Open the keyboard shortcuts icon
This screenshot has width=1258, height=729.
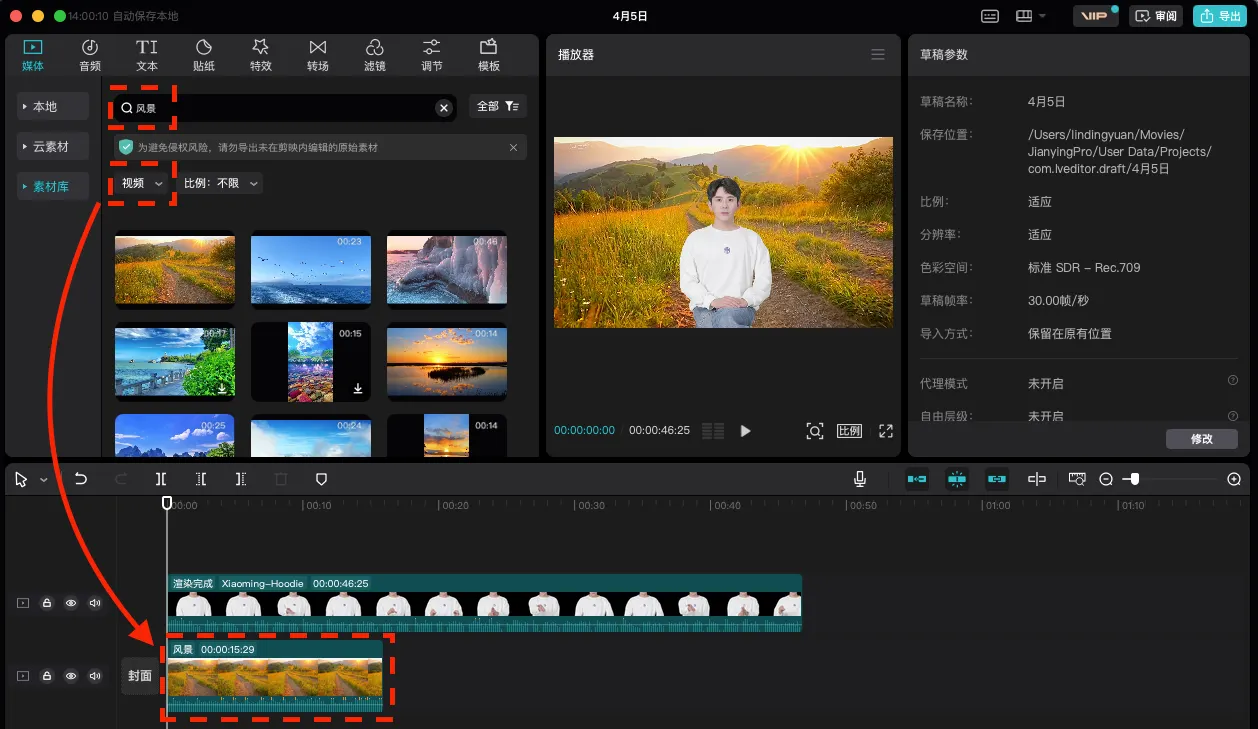(x=990, y=16)
